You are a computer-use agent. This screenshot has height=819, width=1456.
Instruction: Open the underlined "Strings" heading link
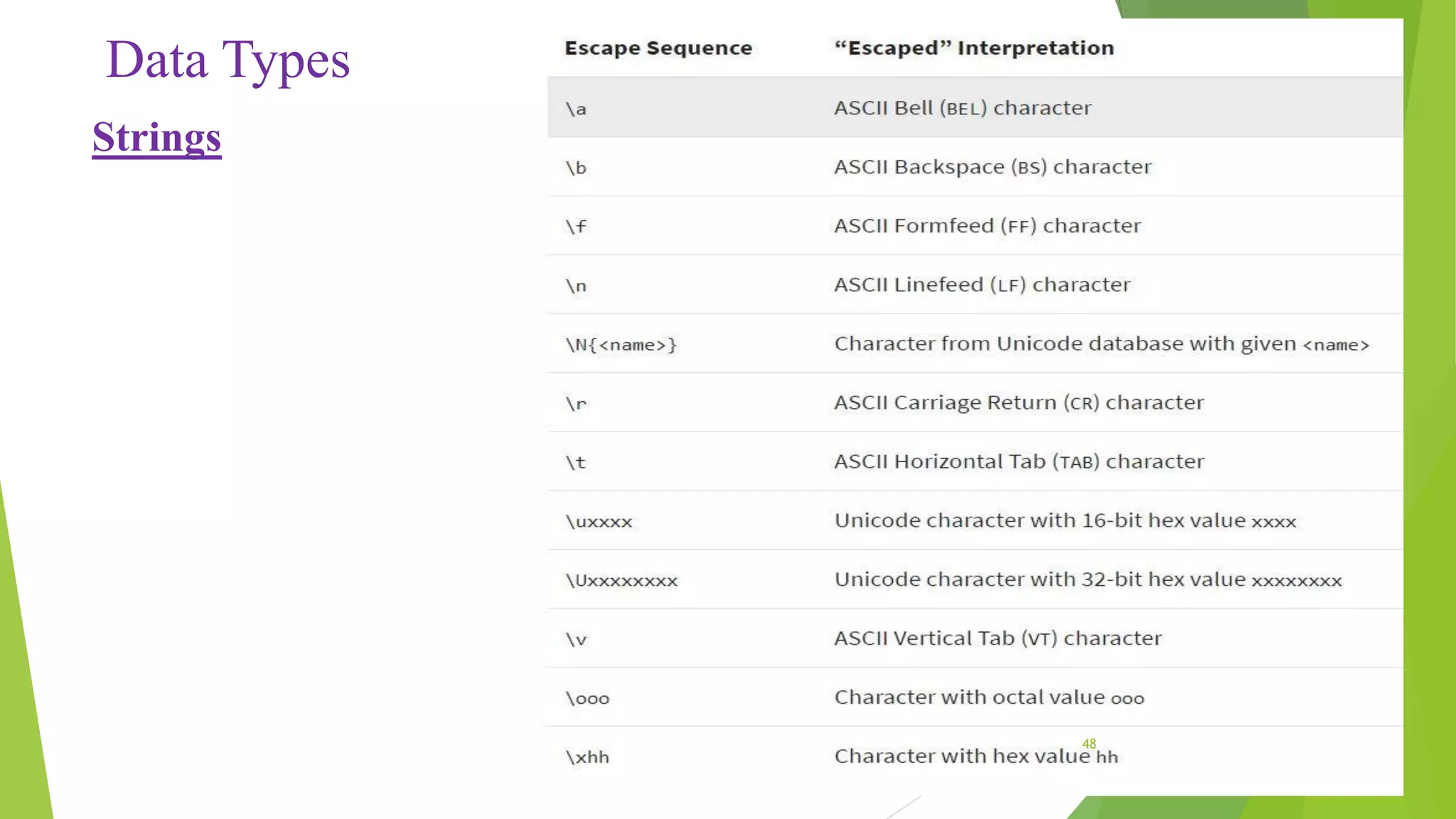156,138
